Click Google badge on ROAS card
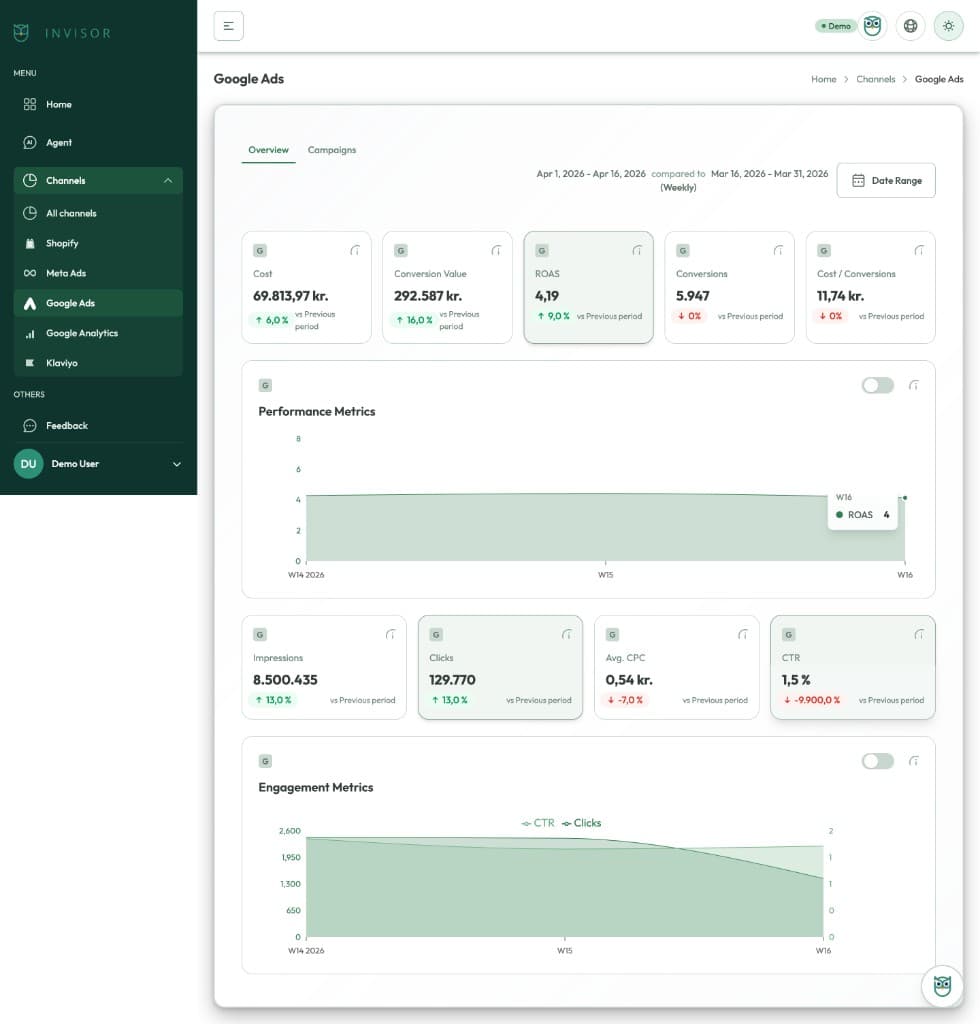 click(x=541, y=250)
